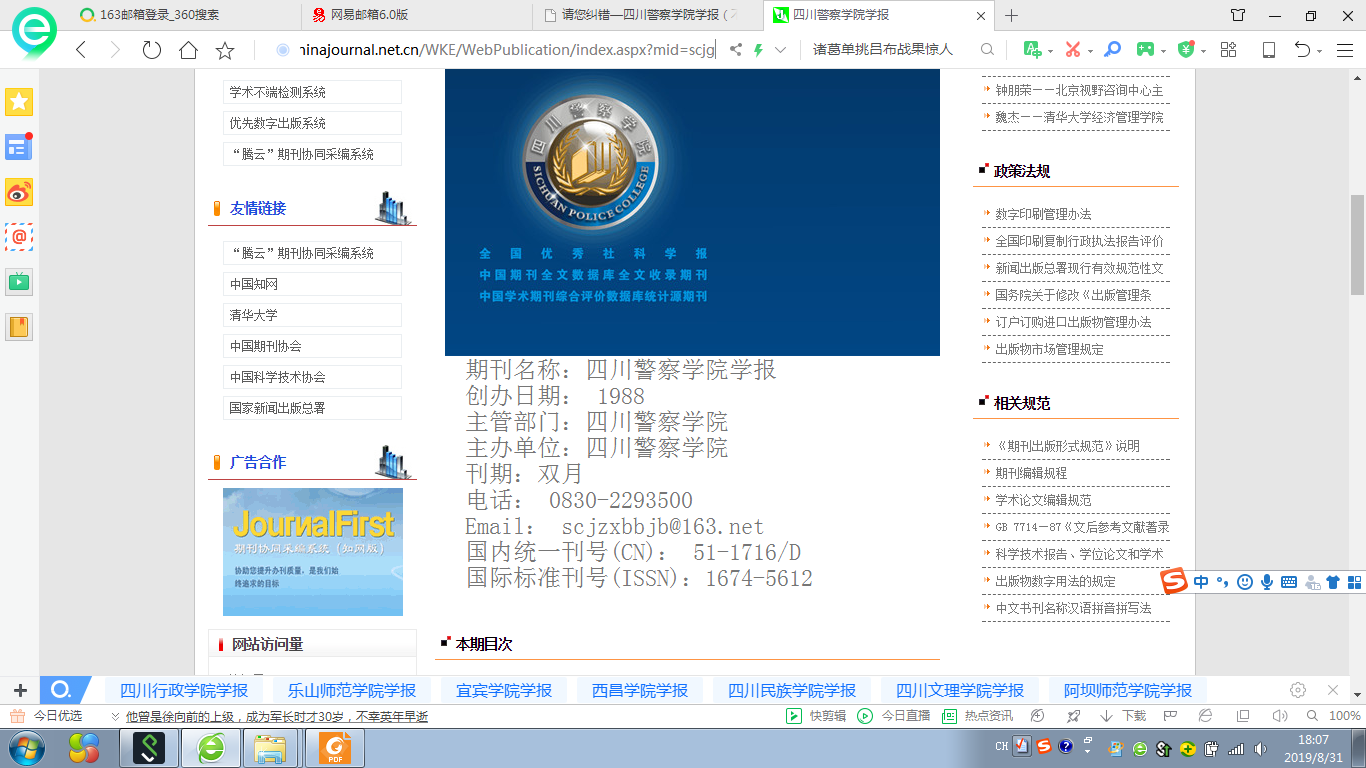Toggle the green lightning speed mode icon
Viewport: 1366px width, 768px height.
pos(758,50)
